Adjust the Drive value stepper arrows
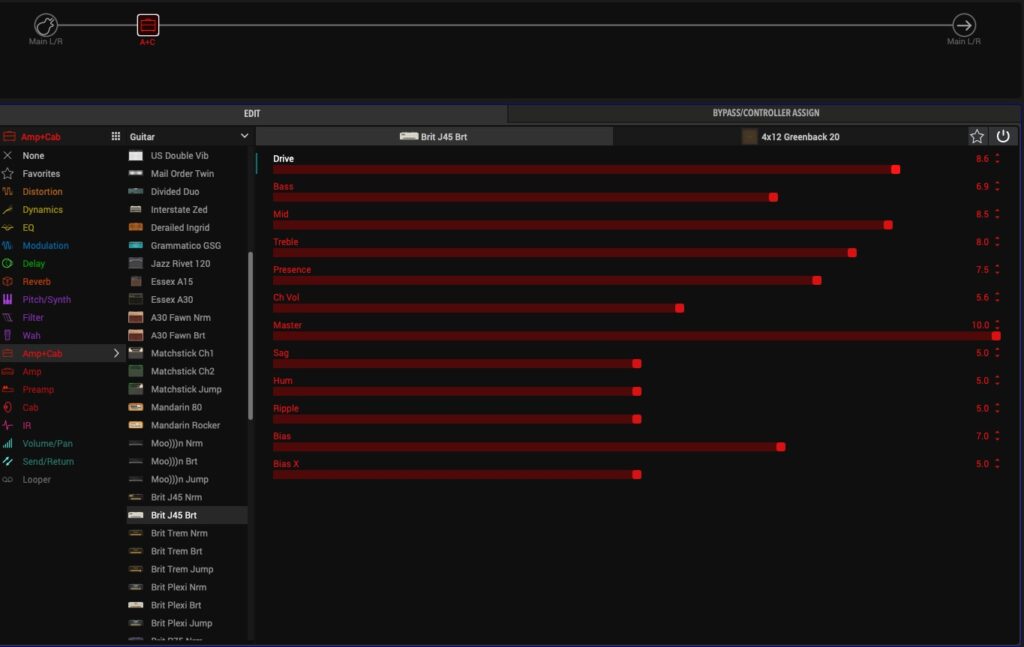Screen dimensions: 1024x647 coord(996,159)
